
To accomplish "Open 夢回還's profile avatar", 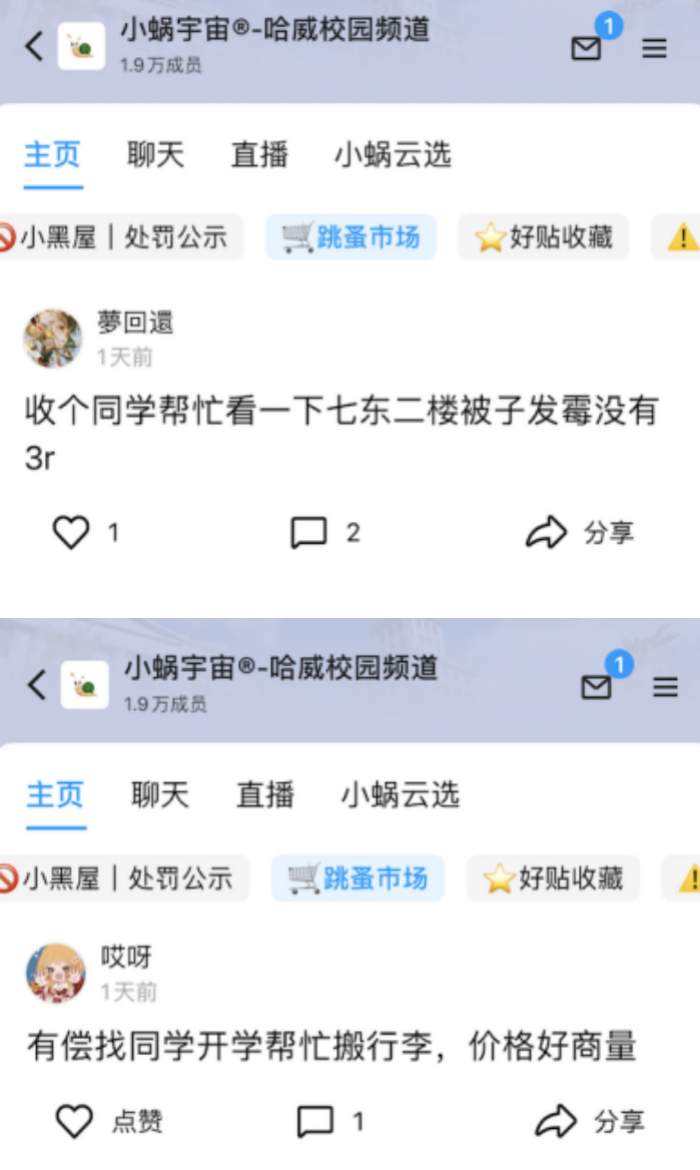I will (52, 338).
